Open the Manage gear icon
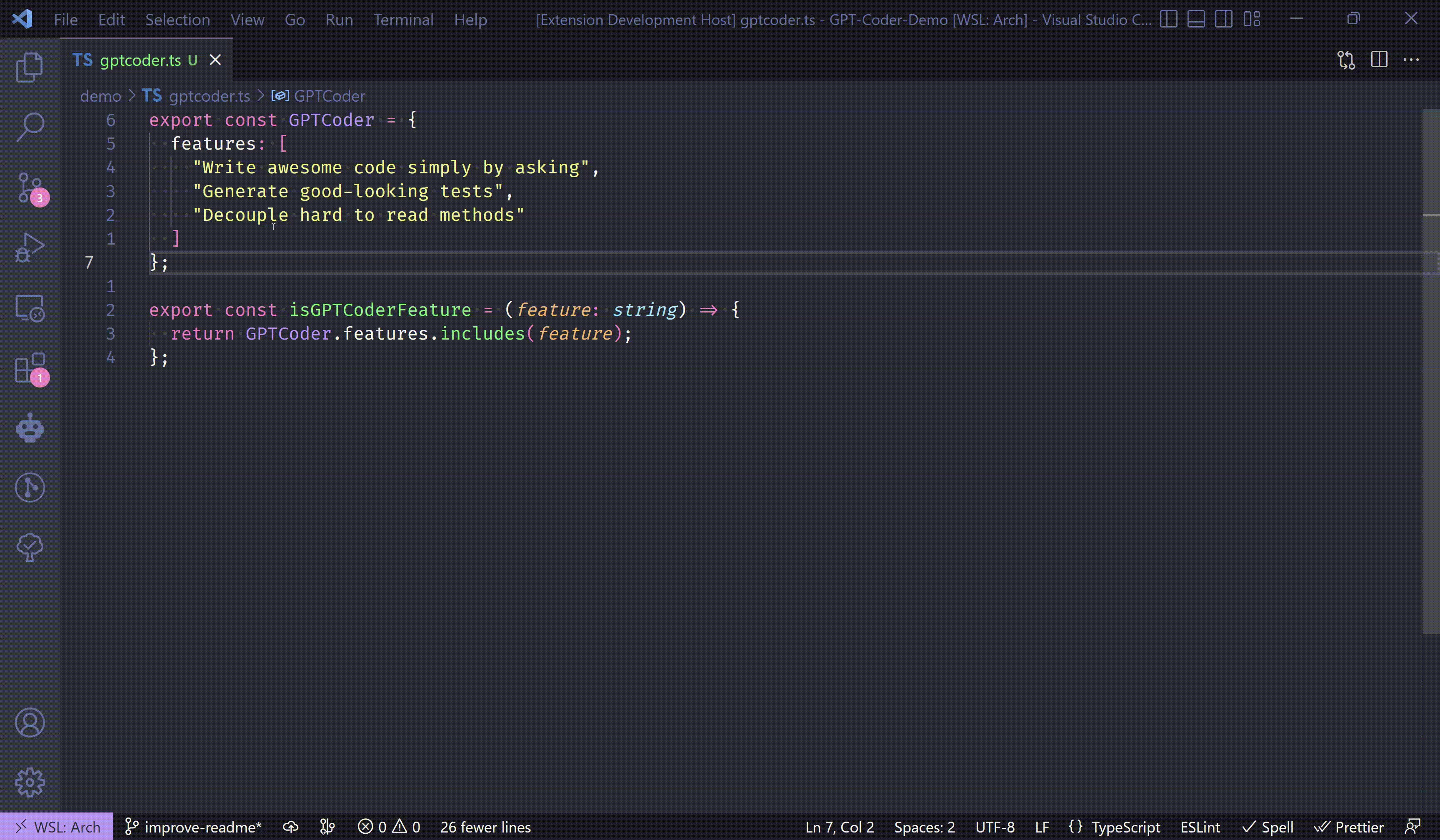Viewport: 1440px width, 840px height. pyautogui.click(x=30, y=782)
